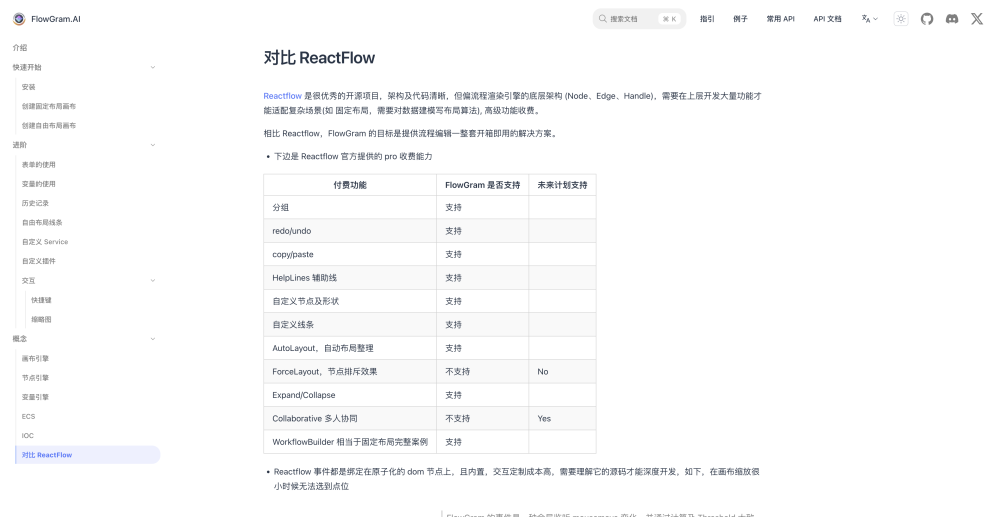
Task: Click the Expand/Collapse table cell
Action: (350, 395)
